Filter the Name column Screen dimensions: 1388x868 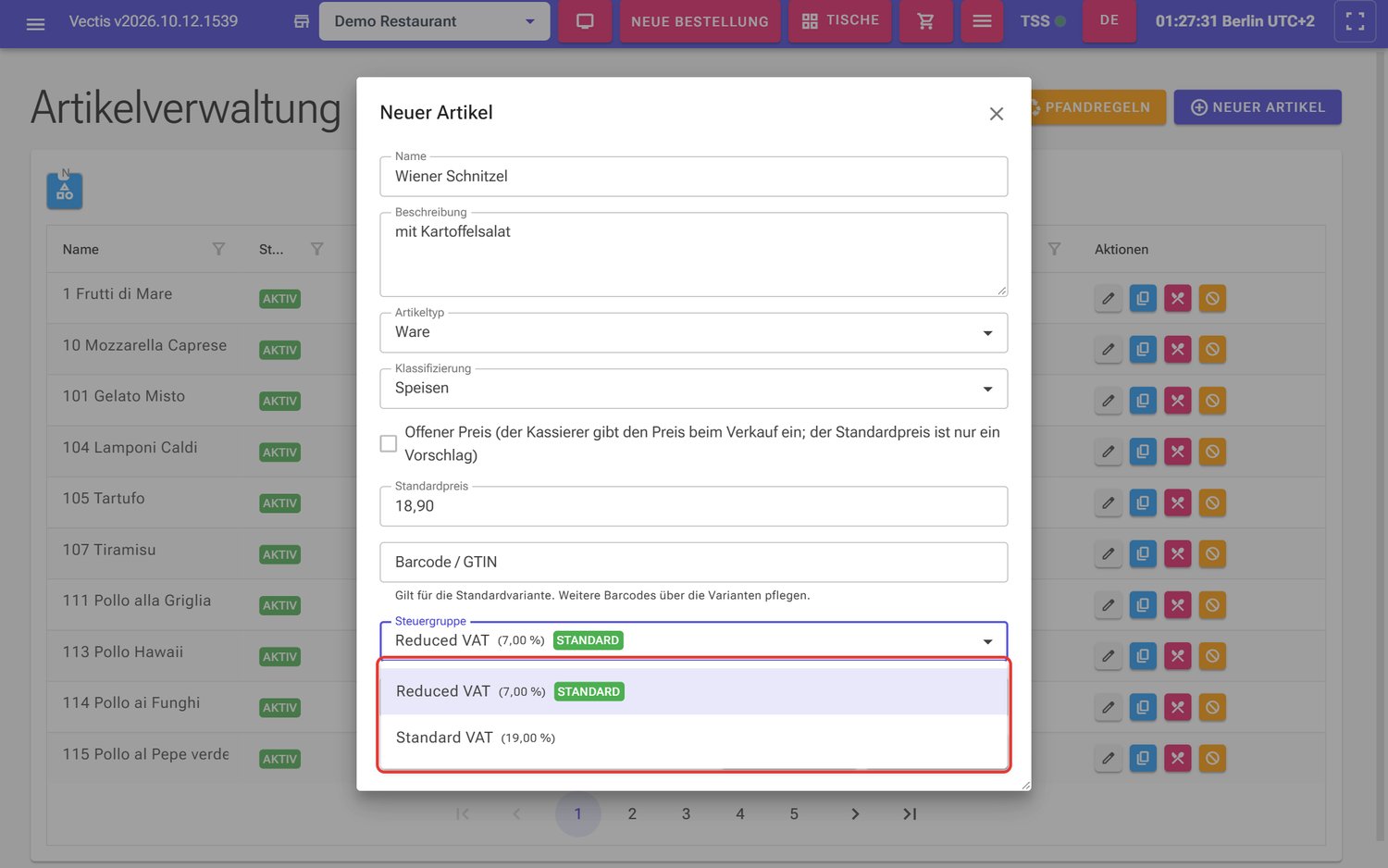[218, 249]
